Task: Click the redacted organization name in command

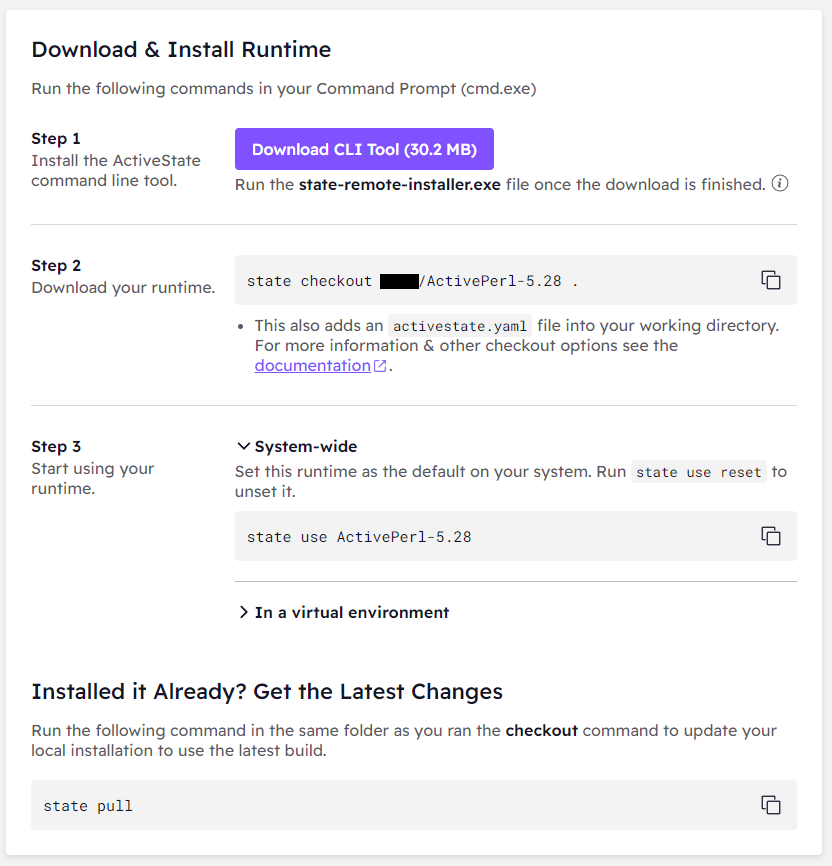Action: coord(399,281)
